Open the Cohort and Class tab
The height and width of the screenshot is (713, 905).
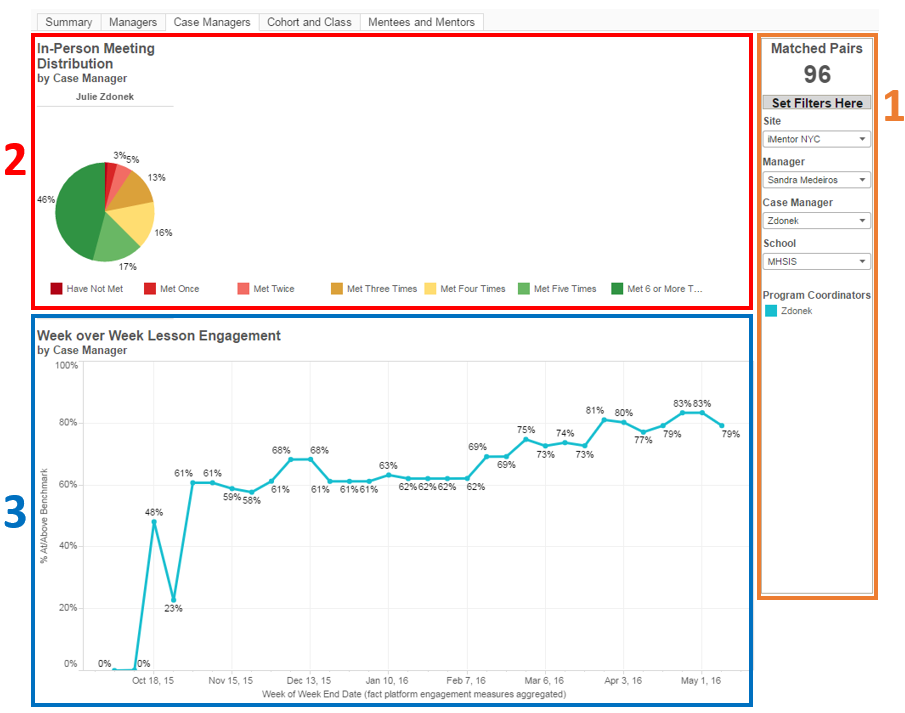click(x=309, y=22)
